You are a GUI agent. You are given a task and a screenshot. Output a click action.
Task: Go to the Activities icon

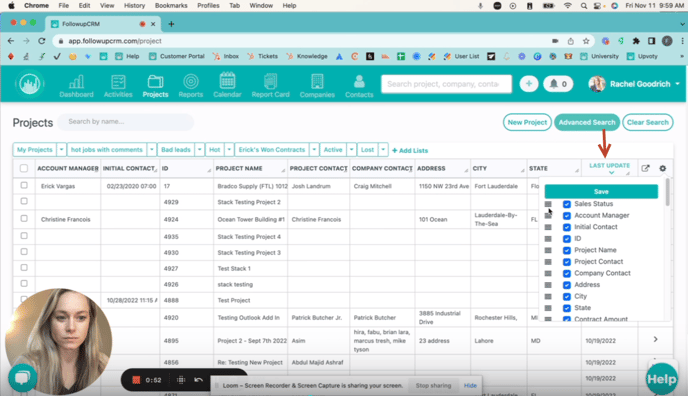[x=118, y=82]
